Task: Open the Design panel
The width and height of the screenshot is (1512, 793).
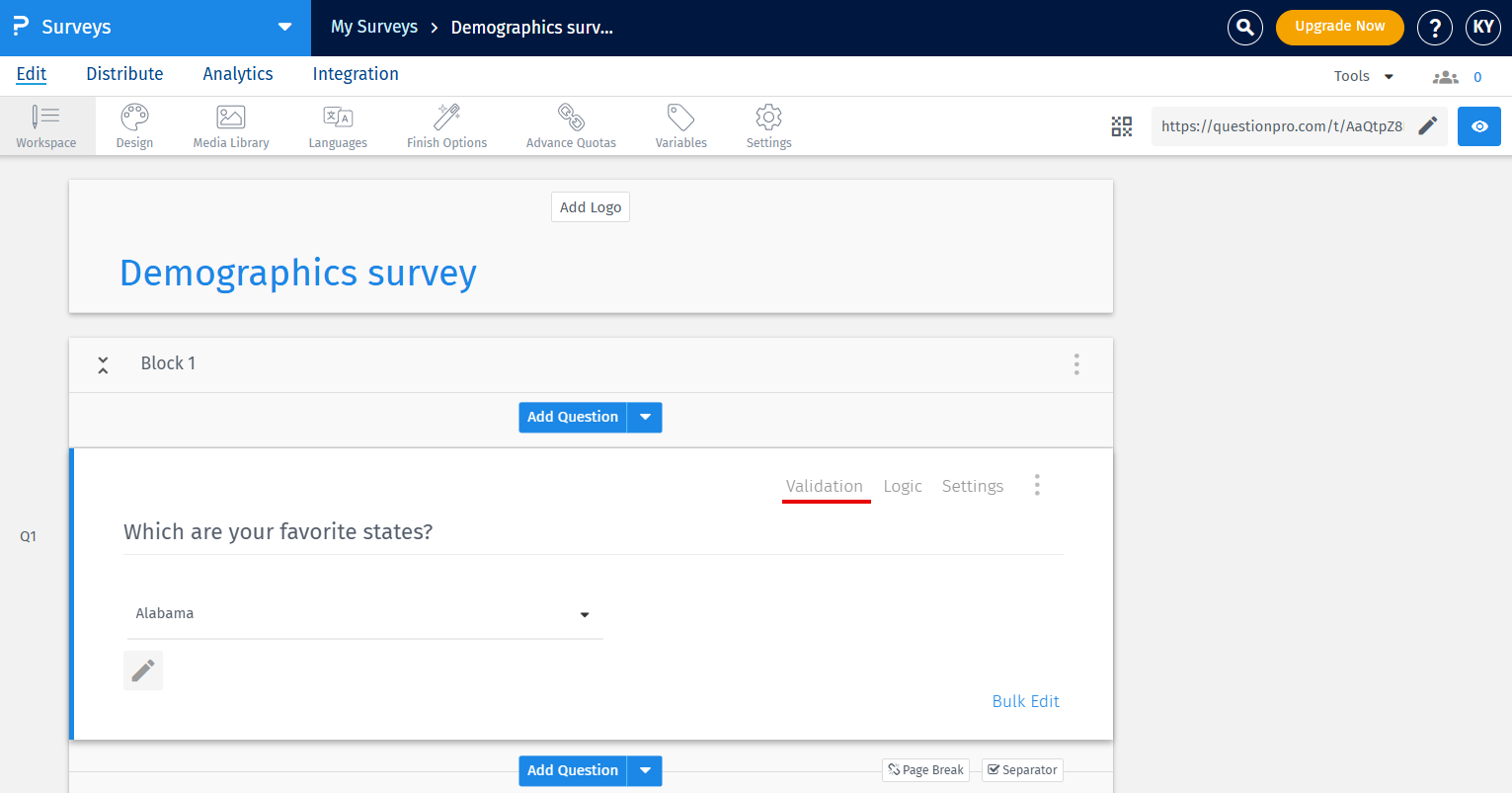Action: pyautogui.click(x=134, y=125)
